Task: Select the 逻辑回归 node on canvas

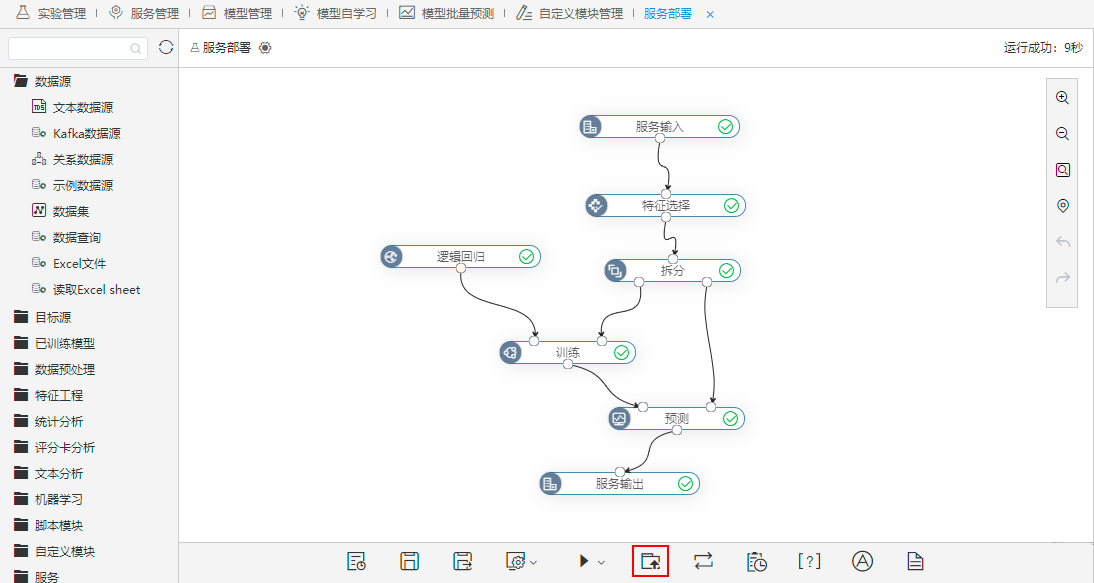Action: (x=460, y=257)
